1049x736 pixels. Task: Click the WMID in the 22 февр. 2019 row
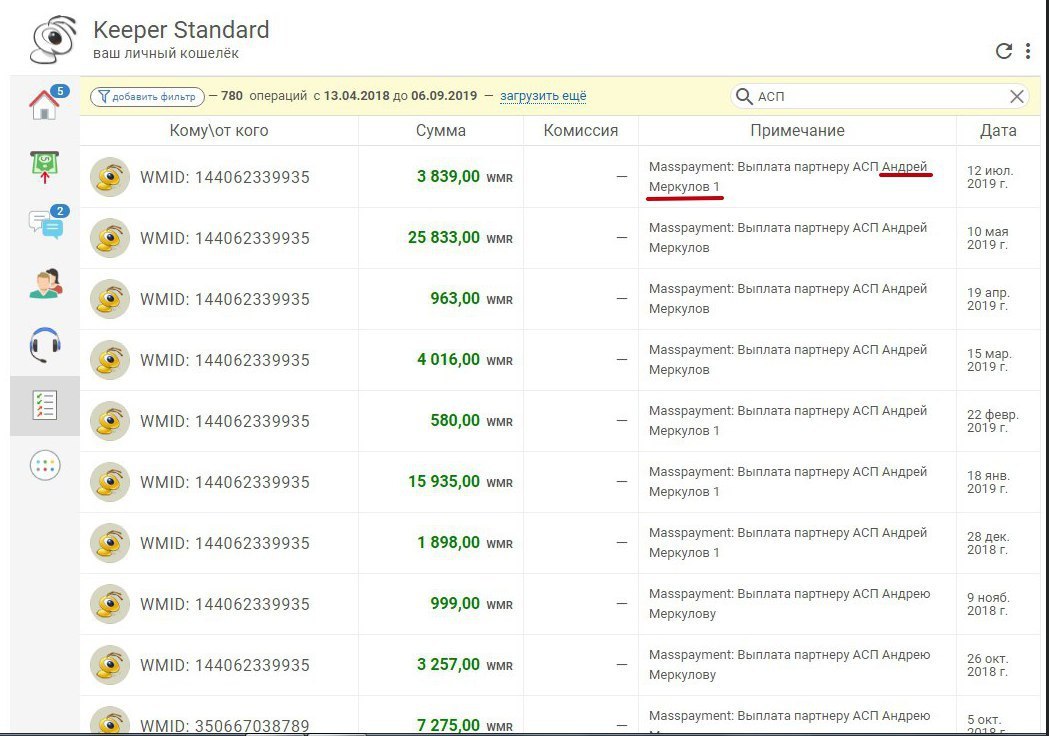pos(225,421)
